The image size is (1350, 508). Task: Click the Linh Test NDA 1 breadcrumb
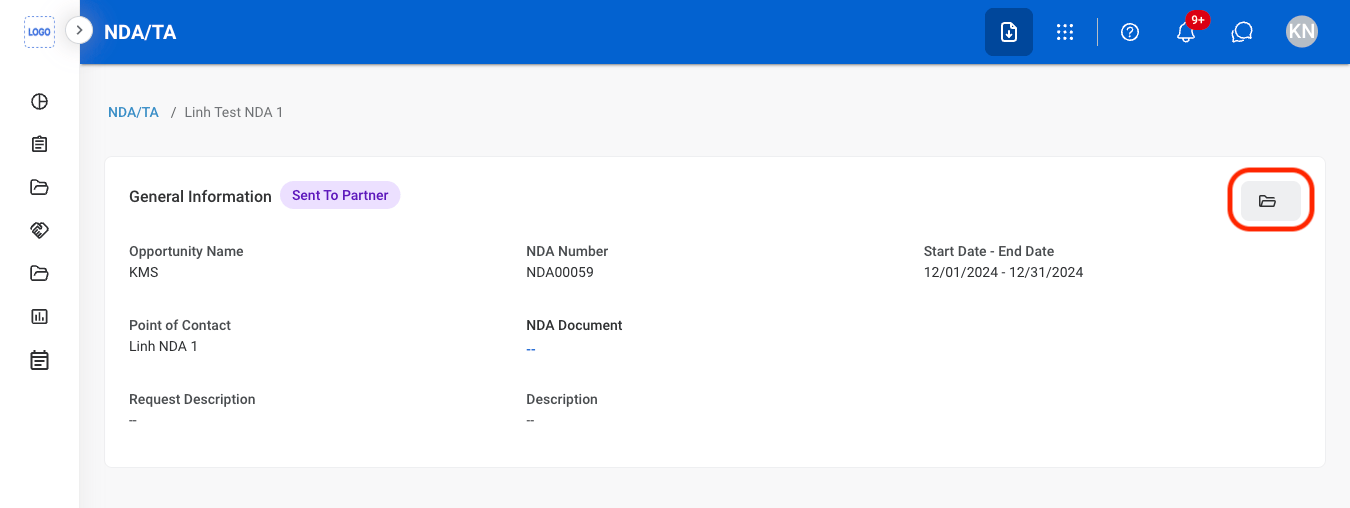(x=234, y=112)
